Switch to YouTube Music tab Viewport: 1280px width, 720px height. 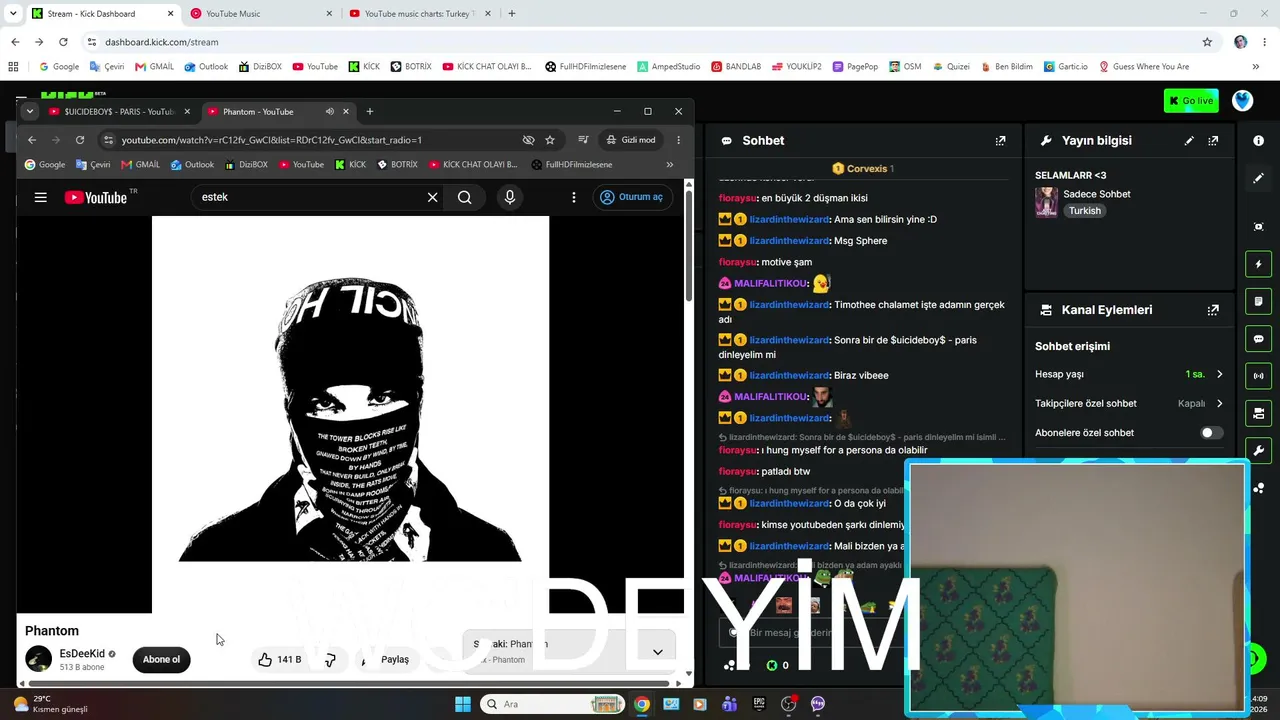pos(261,14)
